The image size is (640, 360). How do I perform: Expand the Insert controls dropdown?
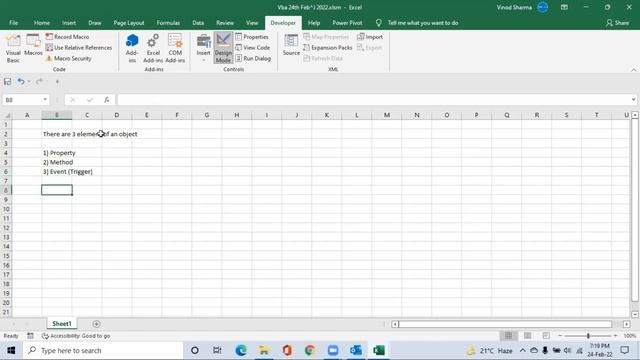[x=203, y=48]
